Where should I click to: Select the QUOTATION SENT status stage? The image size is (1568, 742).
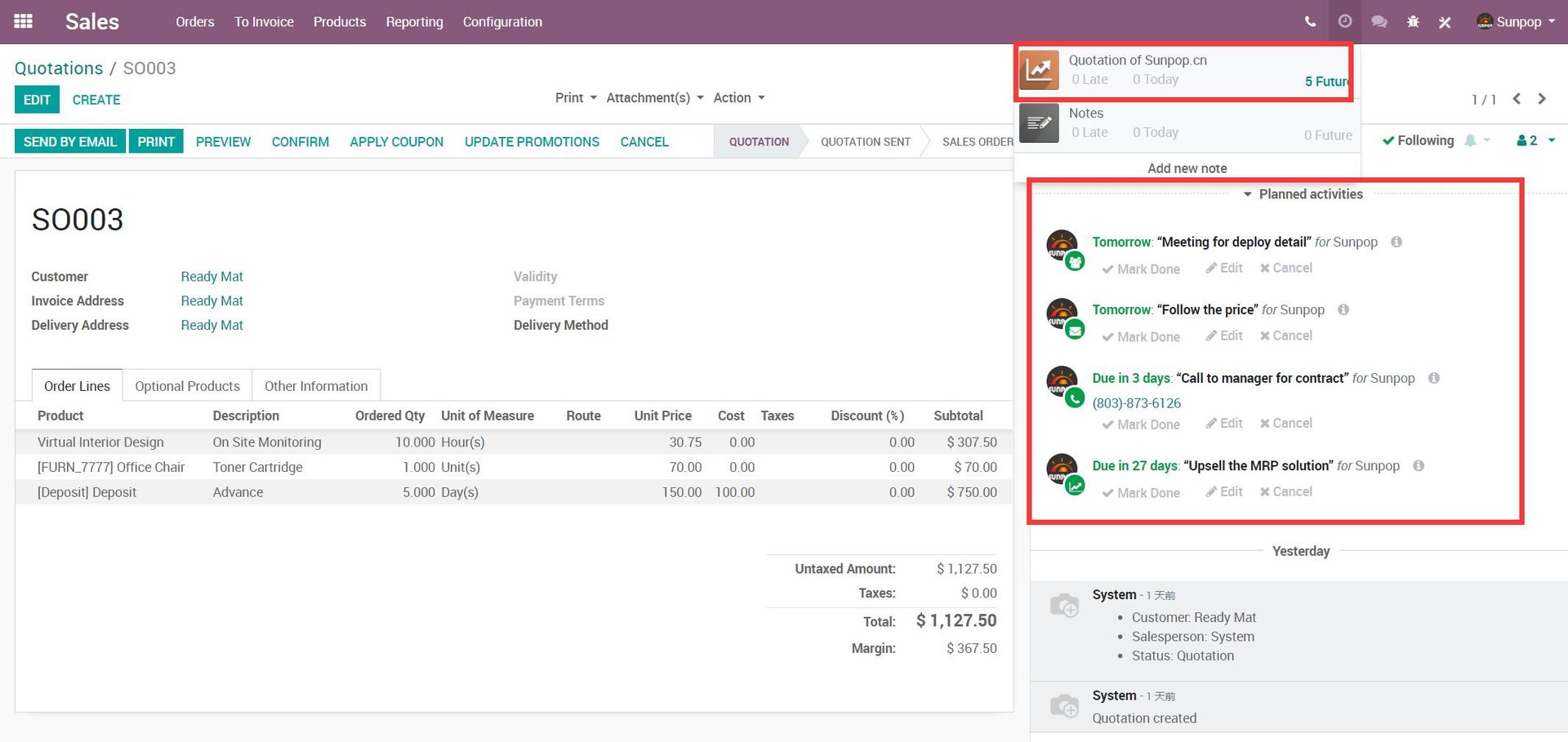(x=866, y=142)
